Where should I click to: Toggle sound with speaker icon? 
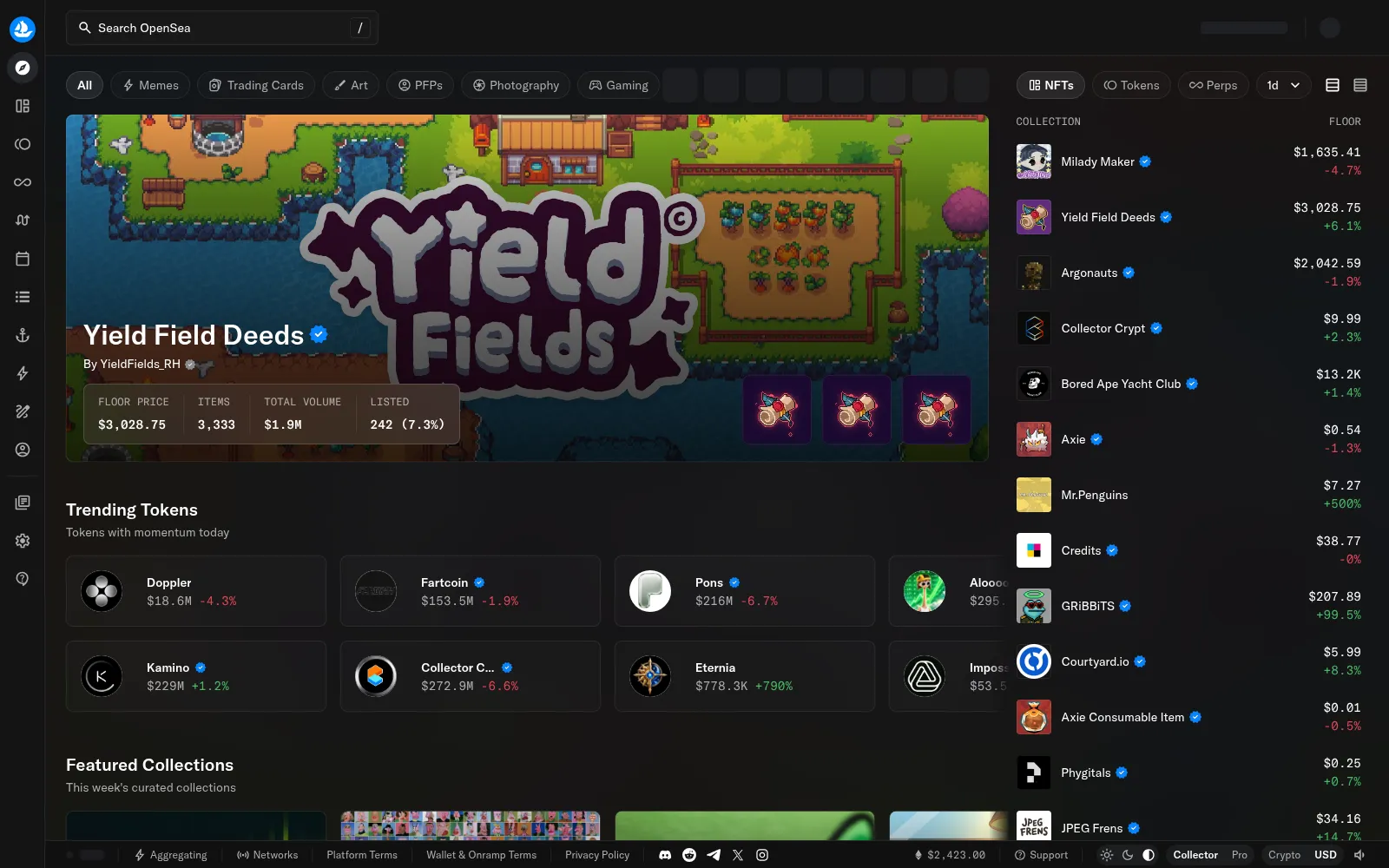(x=1359, y=855)
